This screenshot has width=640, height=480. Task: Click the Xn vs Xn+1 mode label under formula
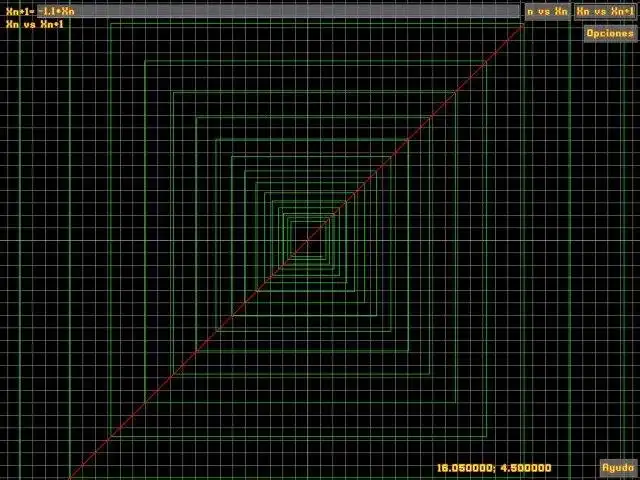pyautogui.click(x=35, y=24)
